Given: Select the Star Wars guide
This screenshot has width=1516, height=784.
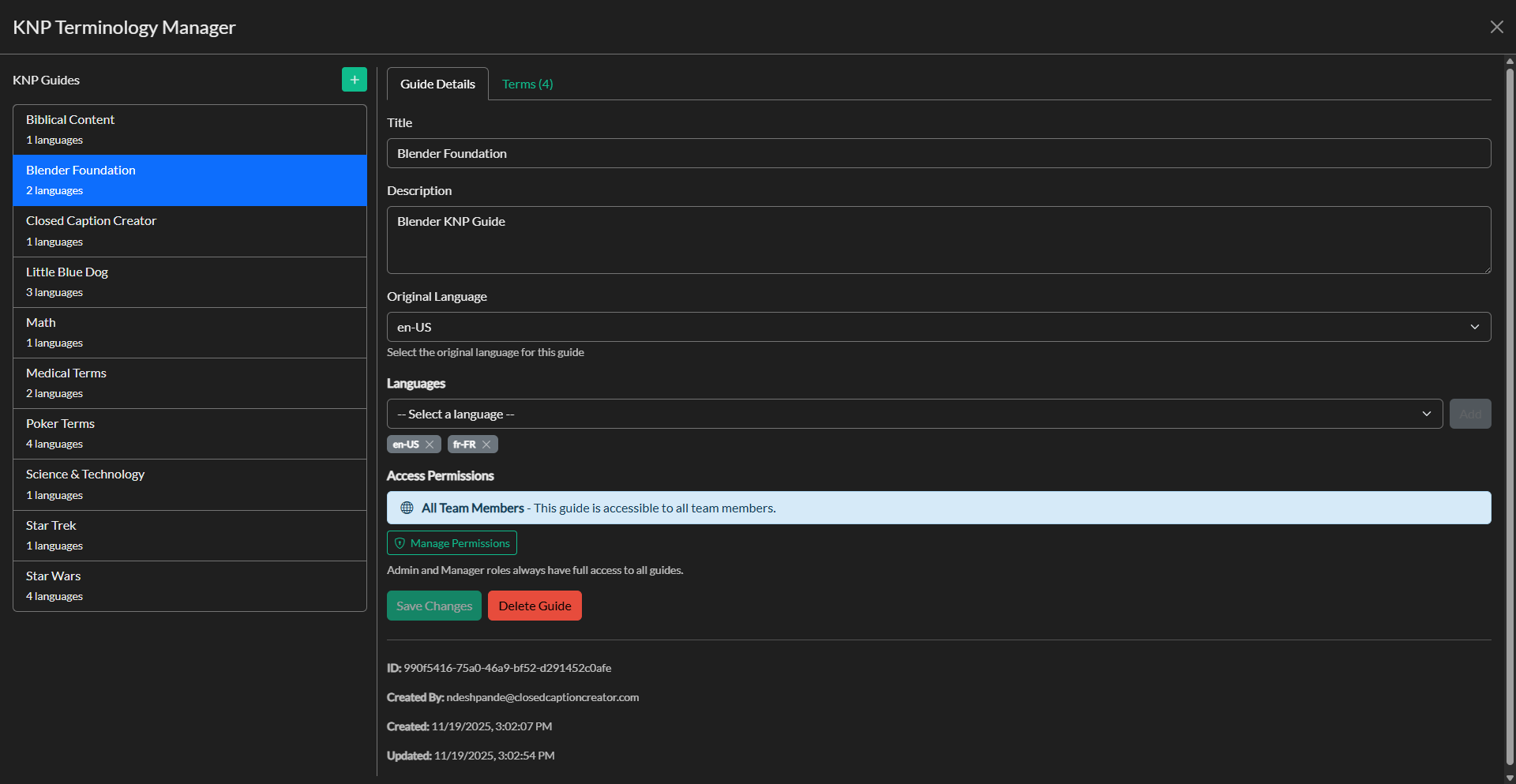Looking at the screenshot, I should tap(189, 586).
